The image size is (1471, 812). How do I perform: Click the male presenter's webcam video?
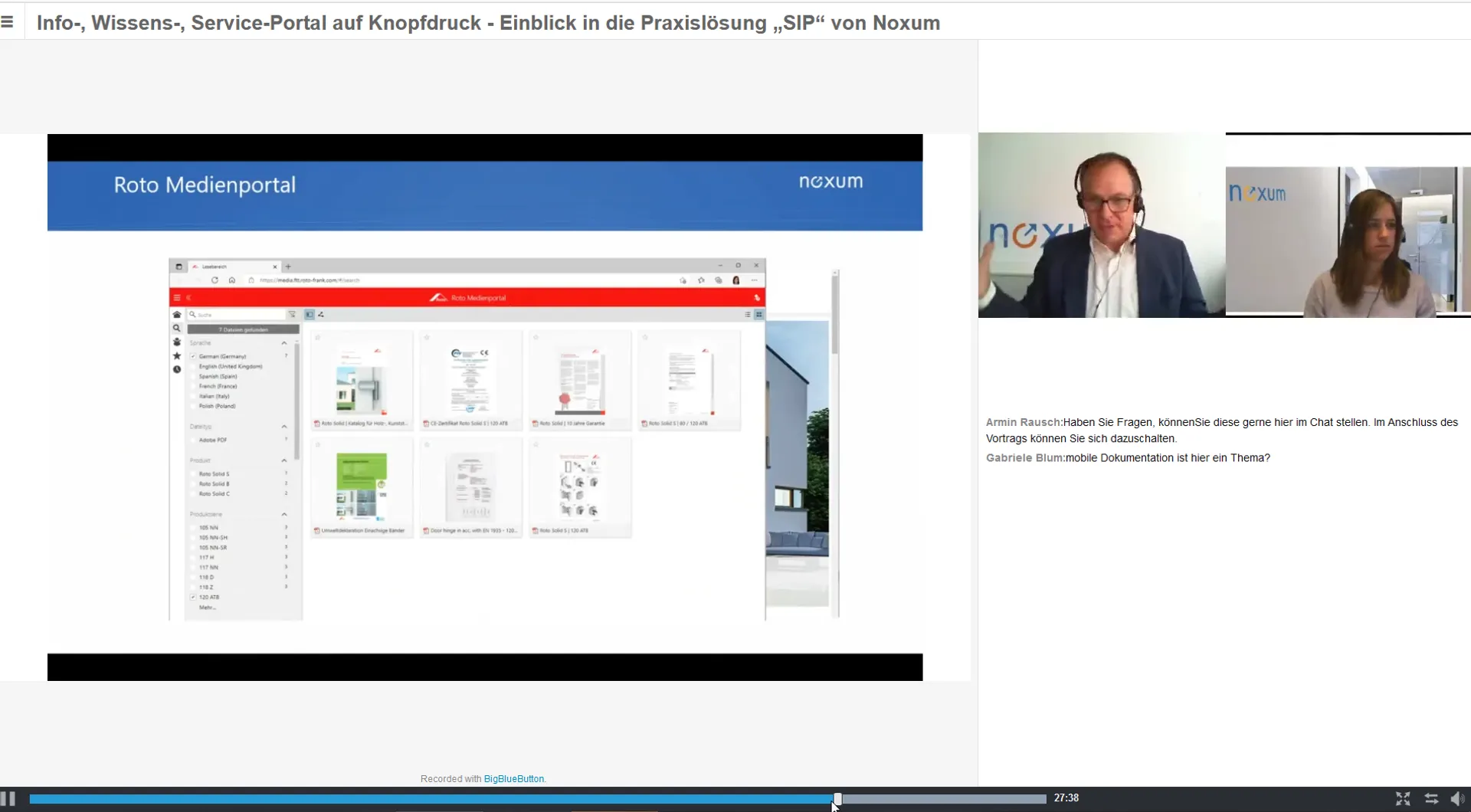1102,225
